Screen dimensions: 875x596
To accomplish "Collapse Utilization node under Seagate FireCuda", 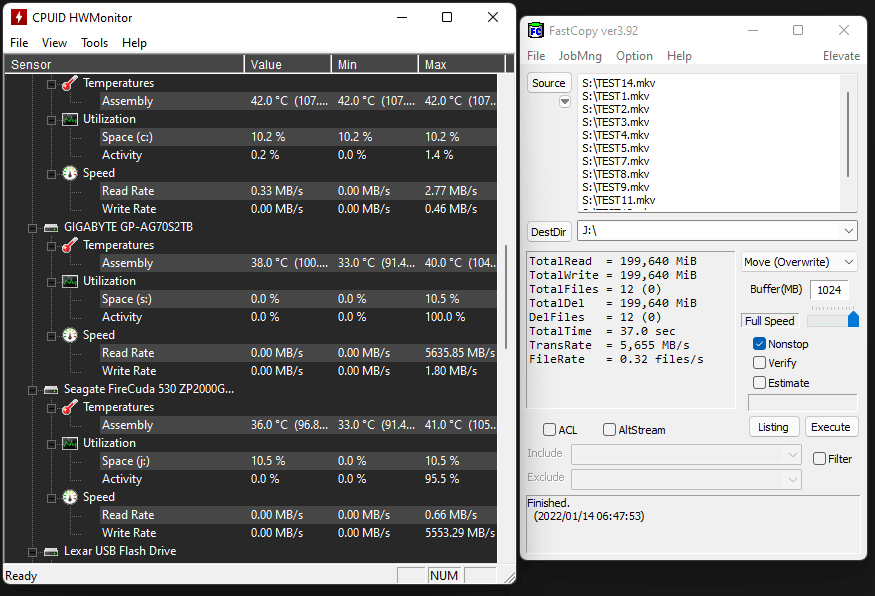I will click(x=51, y=444).
